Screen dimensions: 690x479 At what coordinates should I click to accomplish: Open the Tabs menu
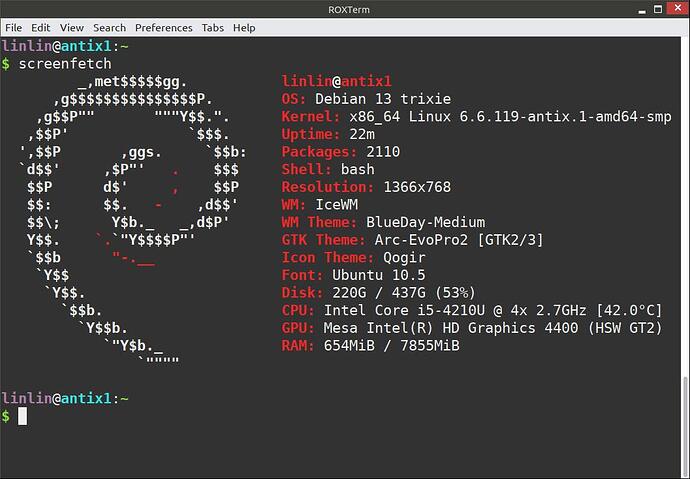click(213, 28)
